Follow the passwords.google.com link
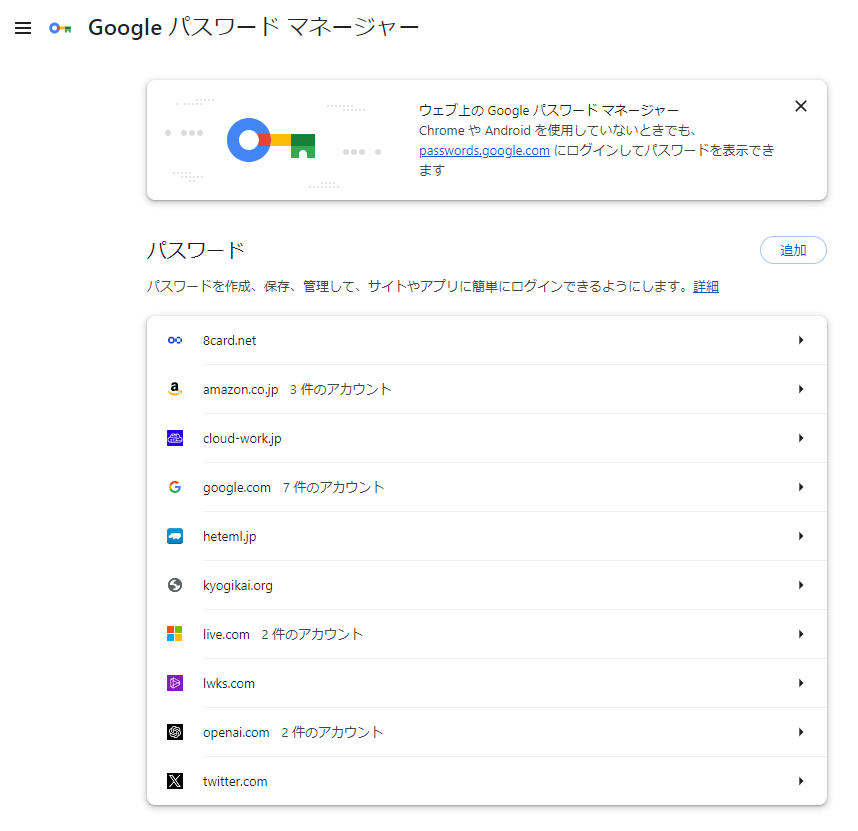The image size is (858, 831). [x=484, y=151]
